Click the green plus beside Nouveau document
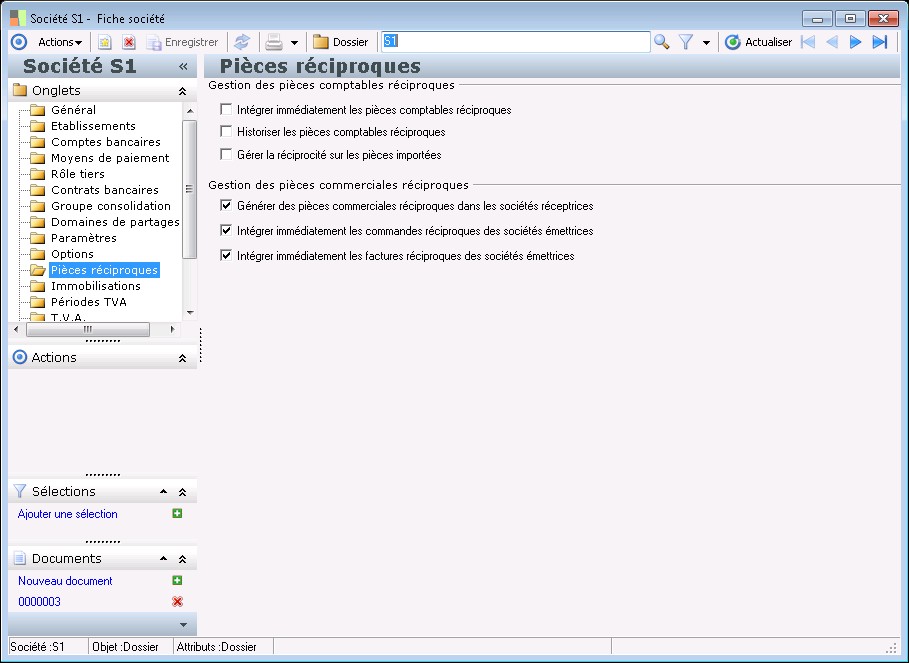Screen dimensions: 909x663 [x=177, y=580]
